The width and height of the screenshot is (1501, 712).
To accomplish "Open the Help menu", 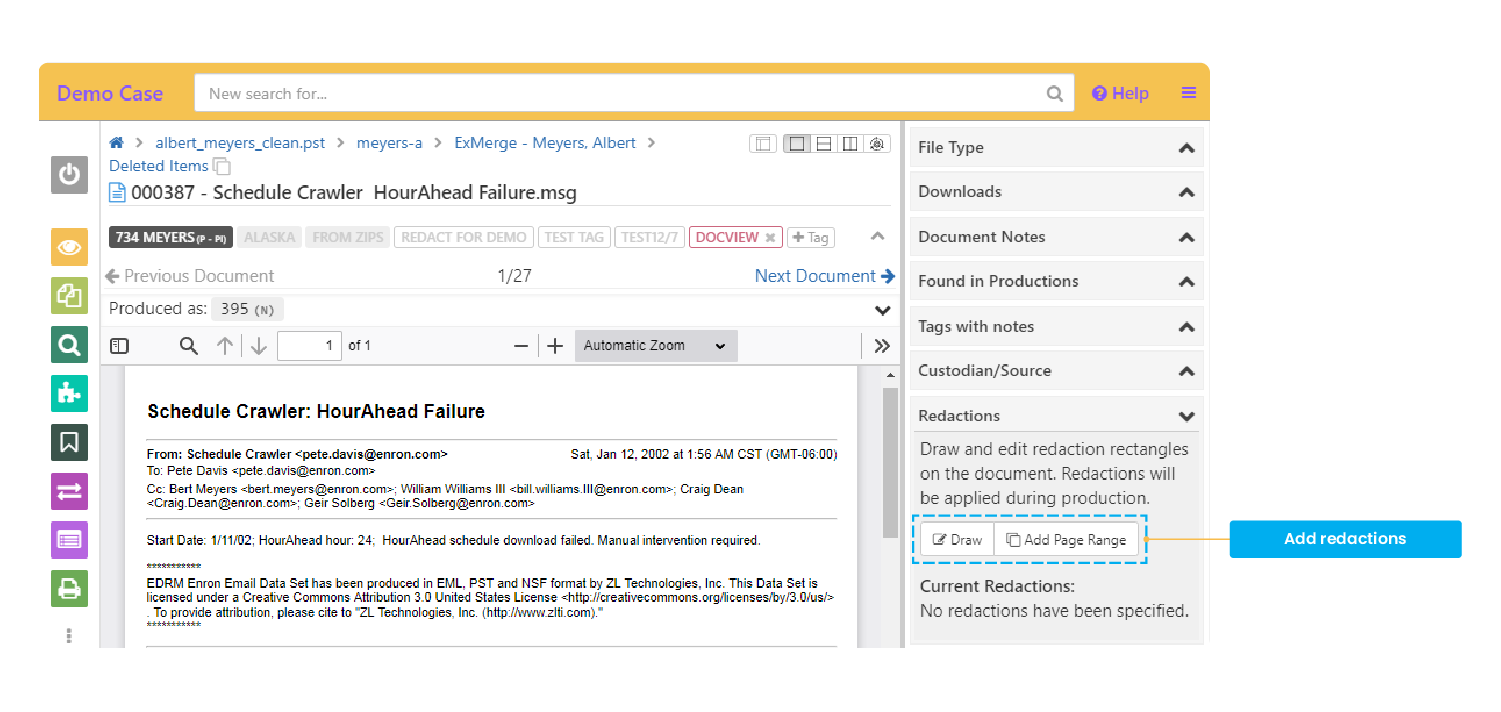I will click(x=1120, y=93).
